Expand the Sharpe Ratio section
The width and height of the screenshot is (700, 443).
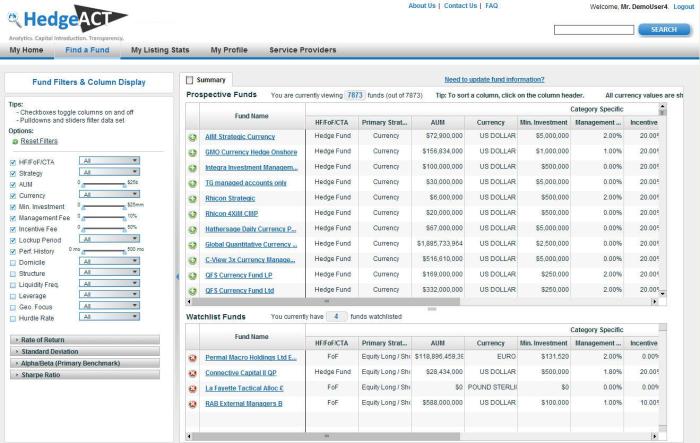[84, 375]
